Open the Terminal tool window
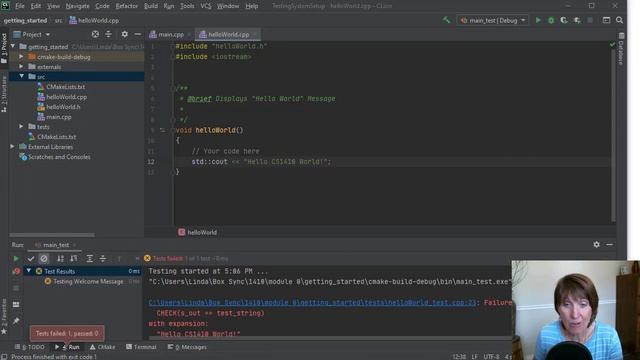Viewport: 640px width, 360px height. [x=141, y=347]
